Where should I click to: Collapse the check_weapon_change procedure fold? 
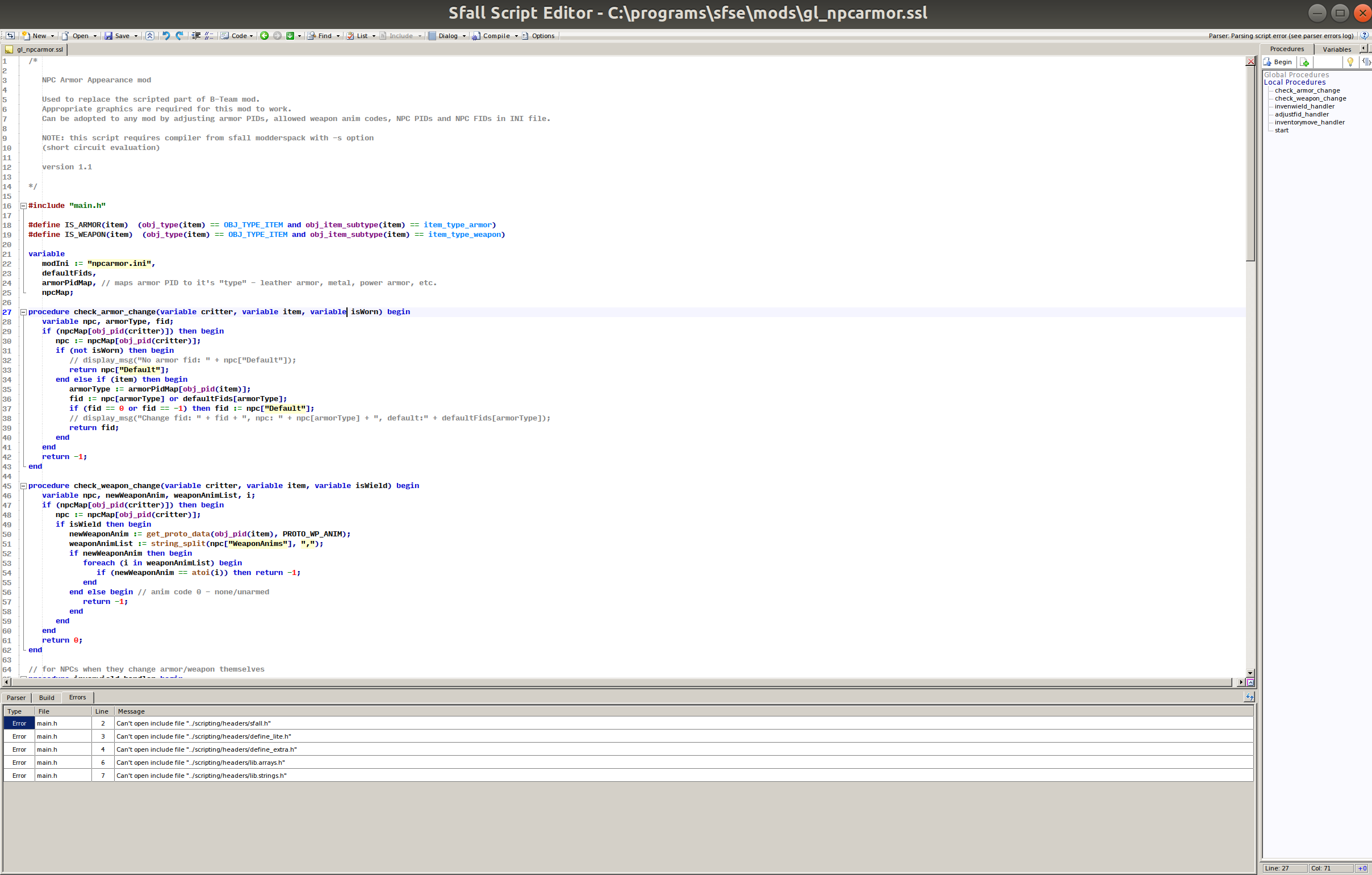(x=23, y=486)
